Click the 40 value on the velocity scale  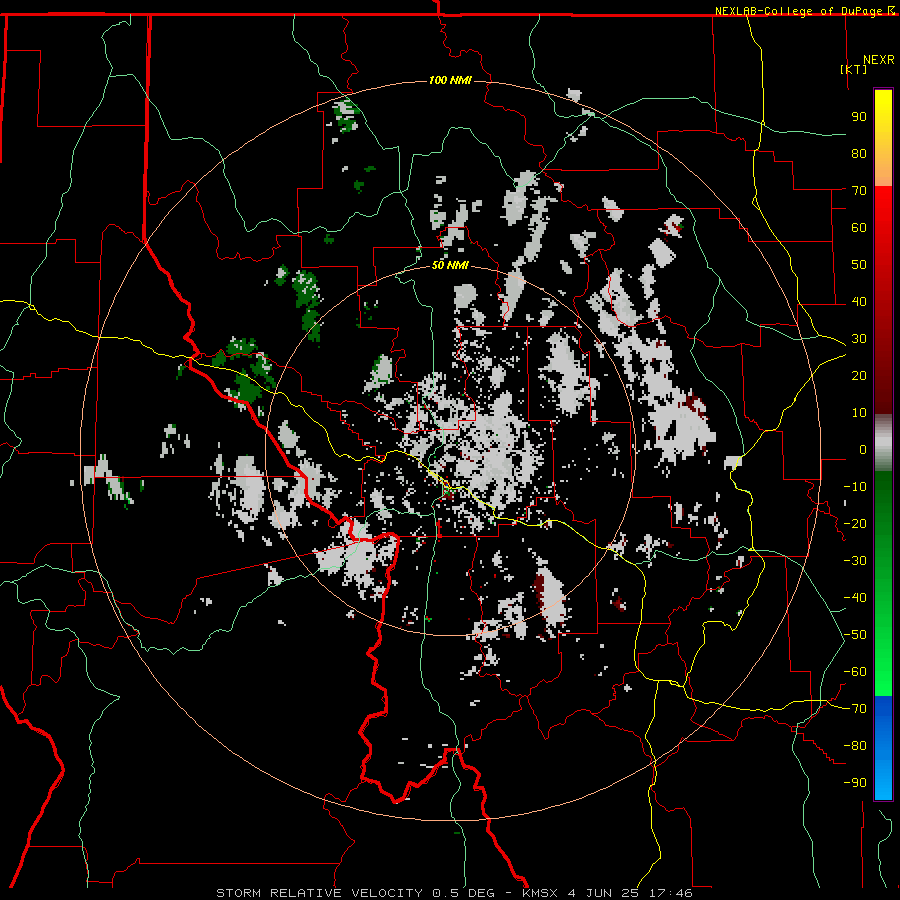click(x=859, y=301)
